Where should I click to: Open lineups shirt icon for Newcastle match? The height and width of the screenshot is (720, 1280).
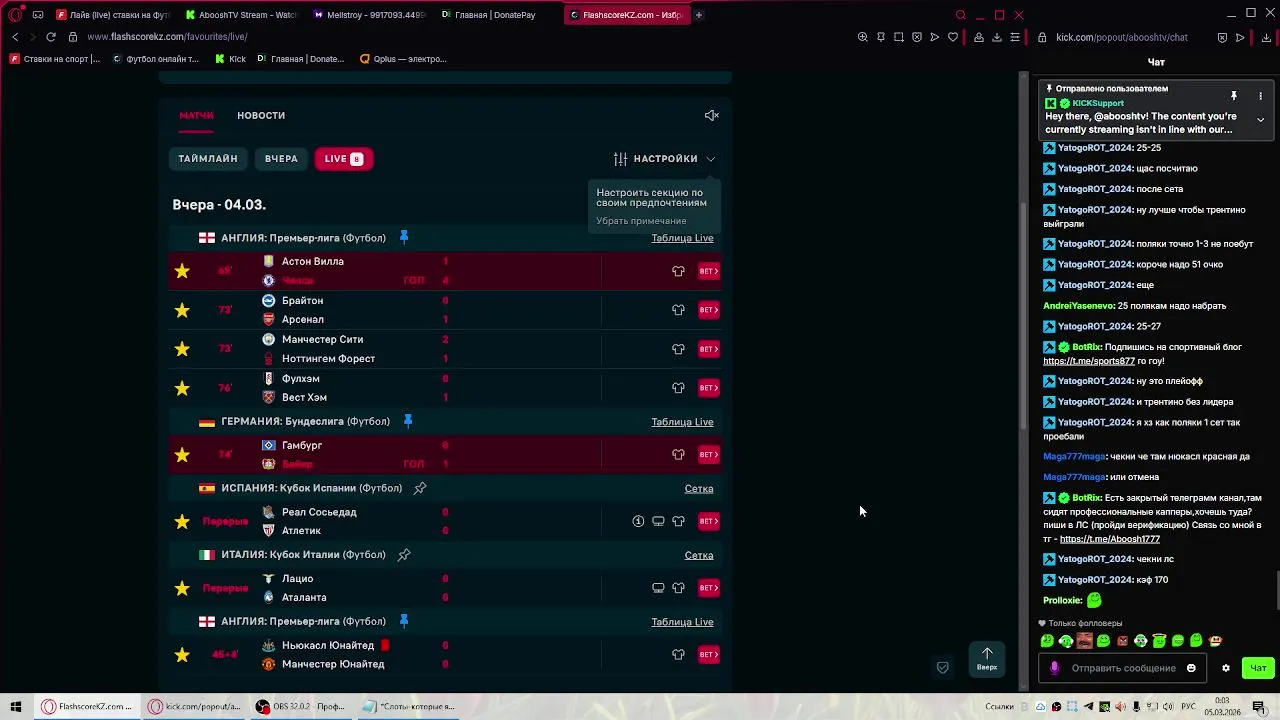678,655
